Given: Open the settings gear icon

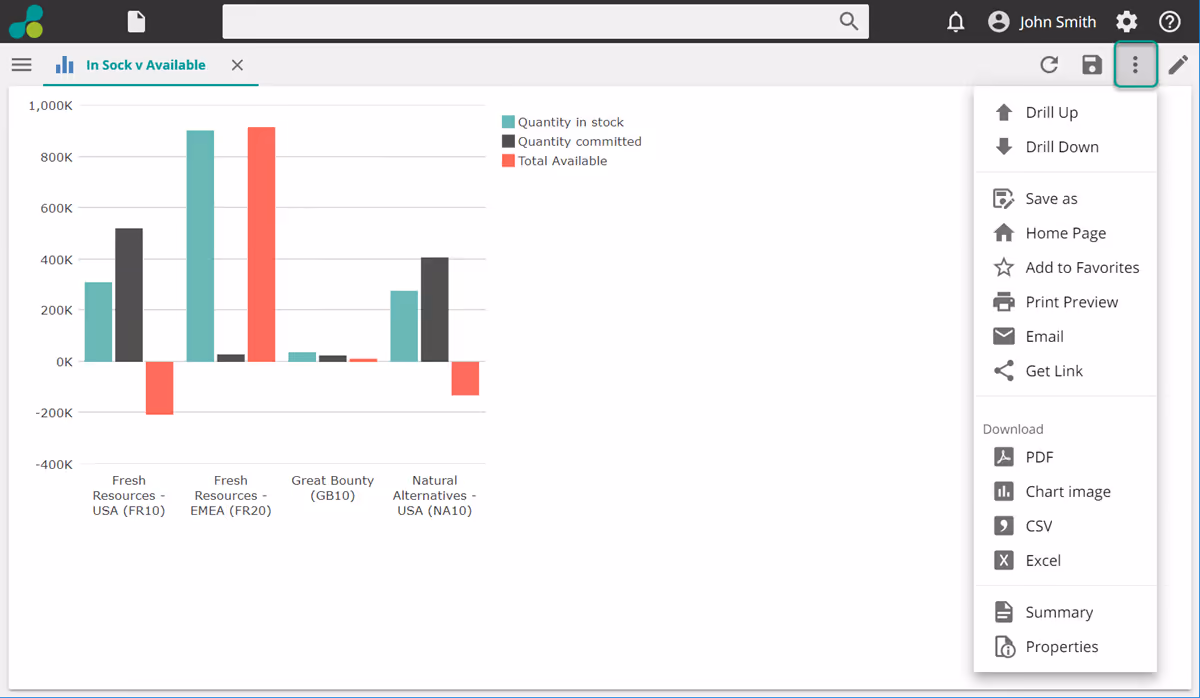Looking at the screenshot, I should pos(1127,22).
